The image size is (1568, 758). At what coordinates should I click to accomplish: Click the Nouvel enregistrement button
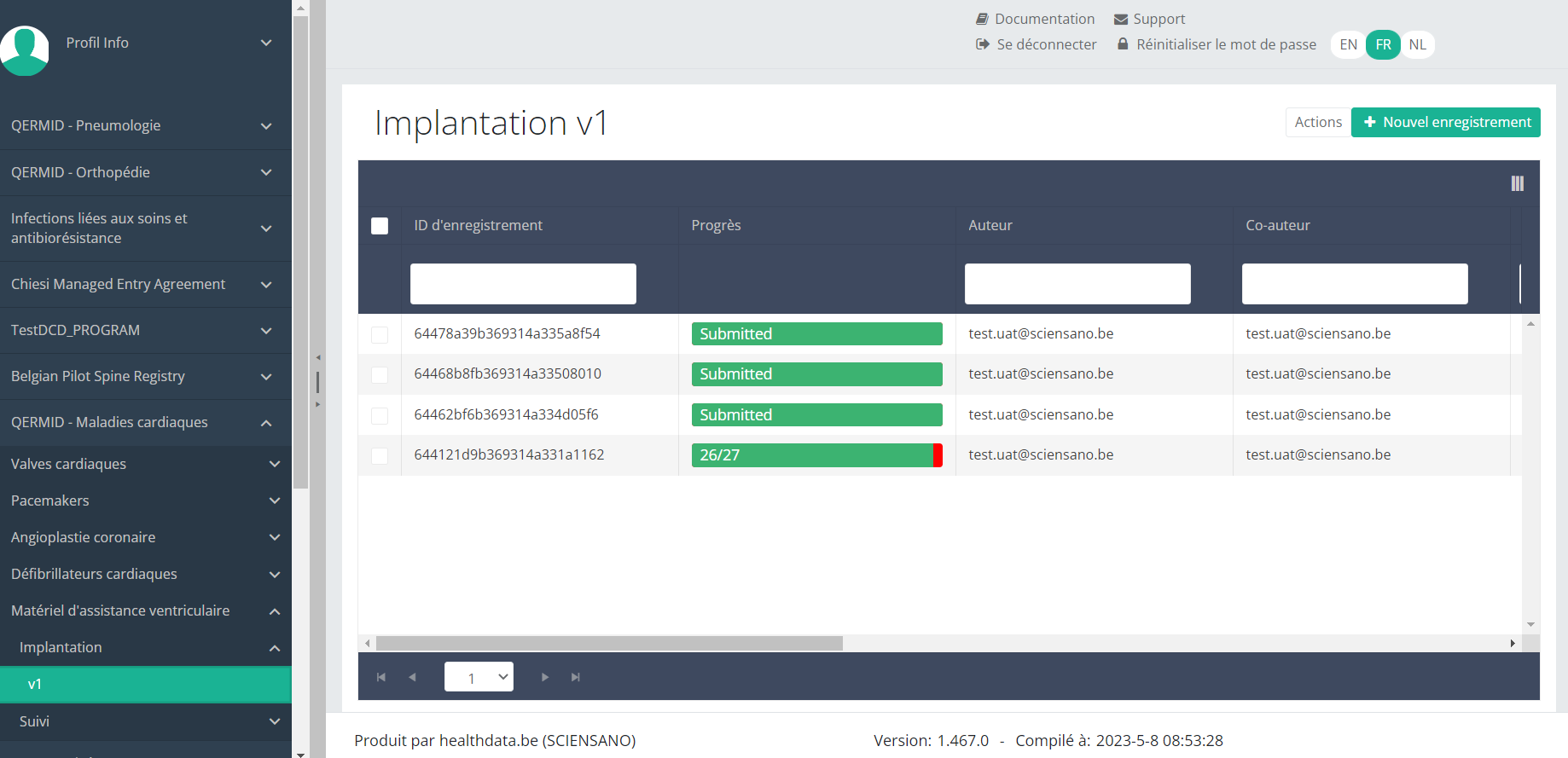(1445, 122)
